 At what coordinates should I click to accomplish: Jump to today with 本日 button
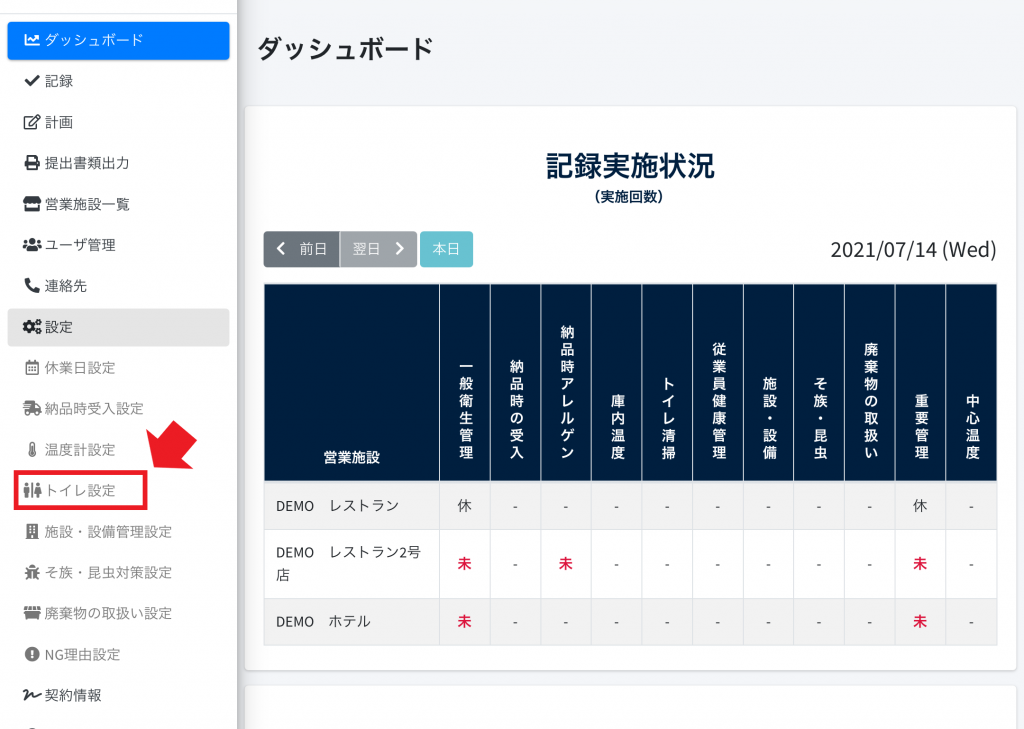tap(446, 249)
